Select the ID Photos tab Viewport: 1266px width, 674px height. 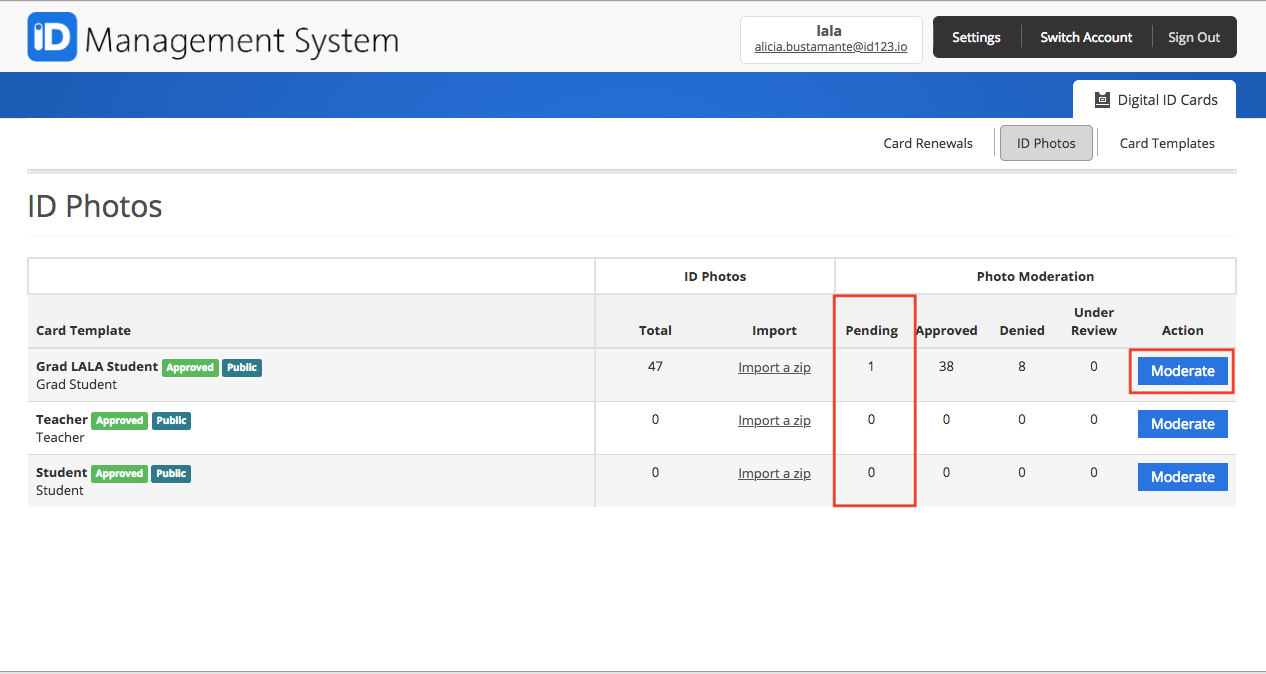1046,143
